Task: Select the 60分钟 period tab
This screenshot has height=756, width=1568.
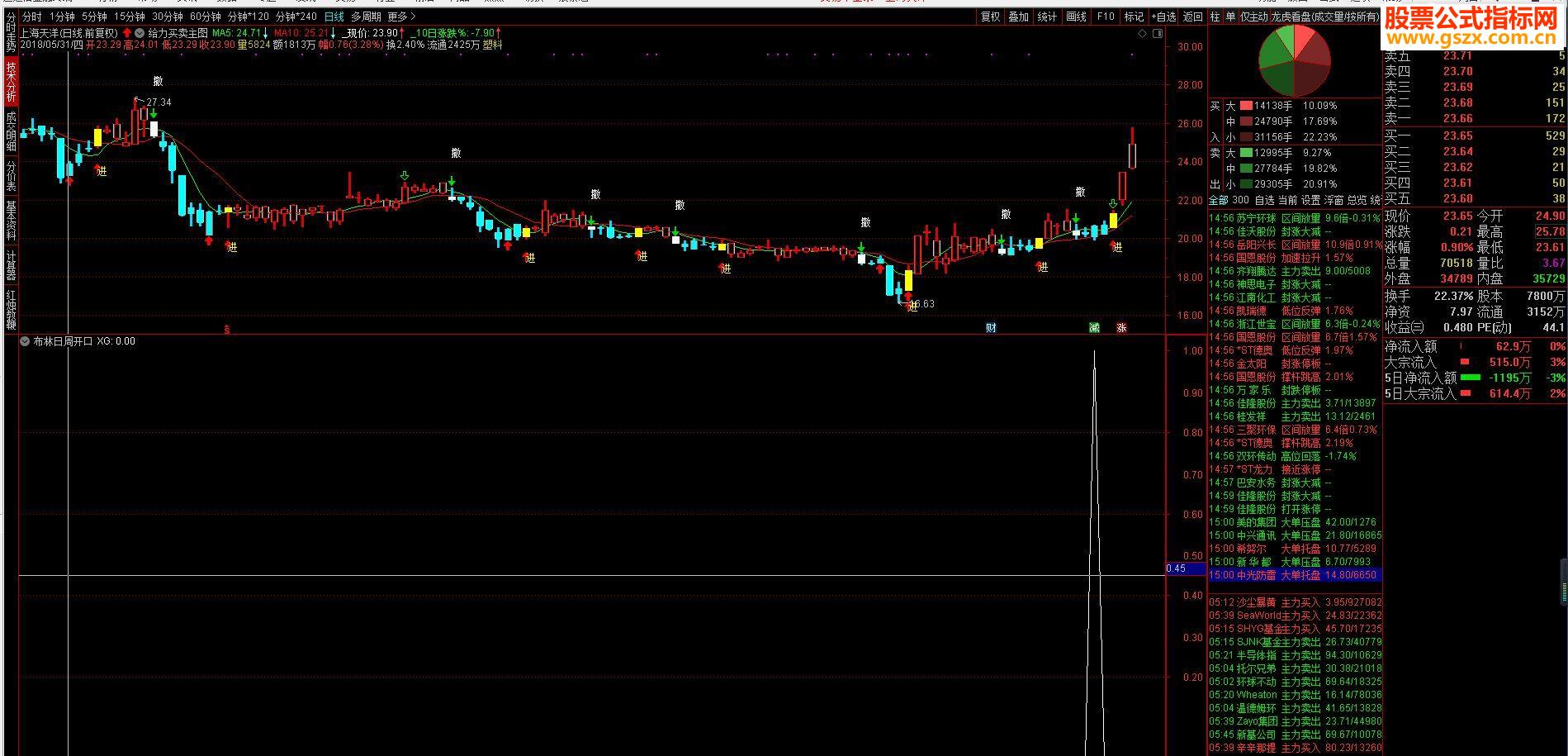Action: [x=206, y=17]
